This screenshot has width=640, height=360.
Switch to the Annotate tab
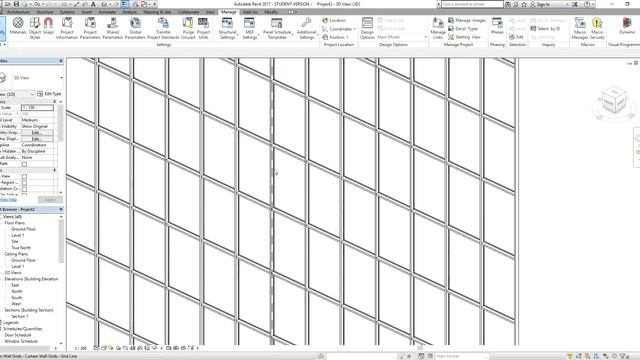coord(107,12)
